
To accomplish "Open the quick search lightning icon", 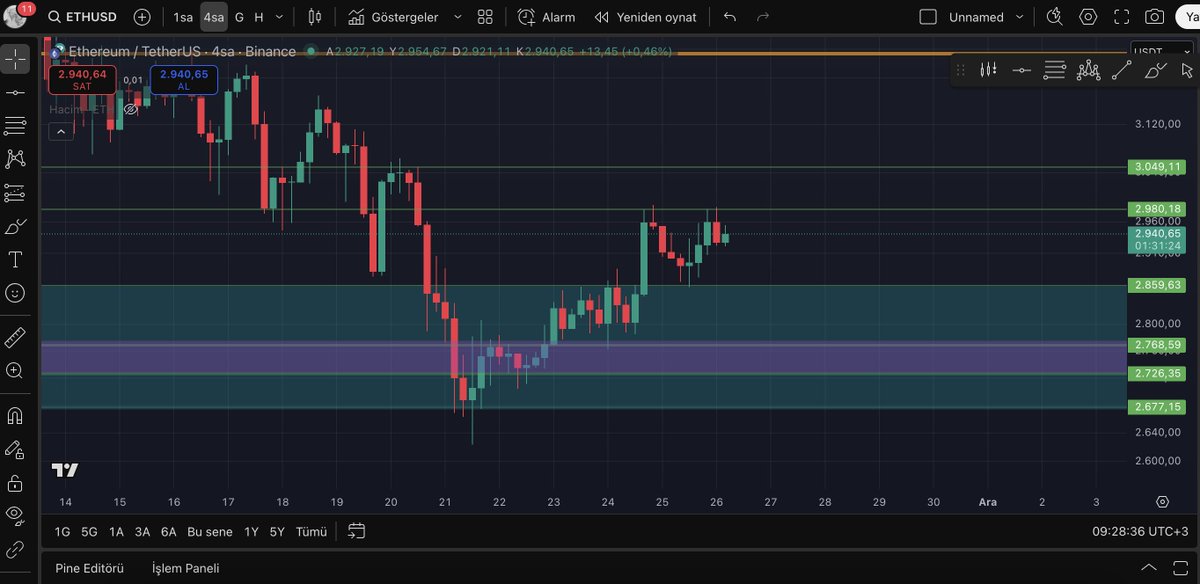I will [x=1055, y=17].
